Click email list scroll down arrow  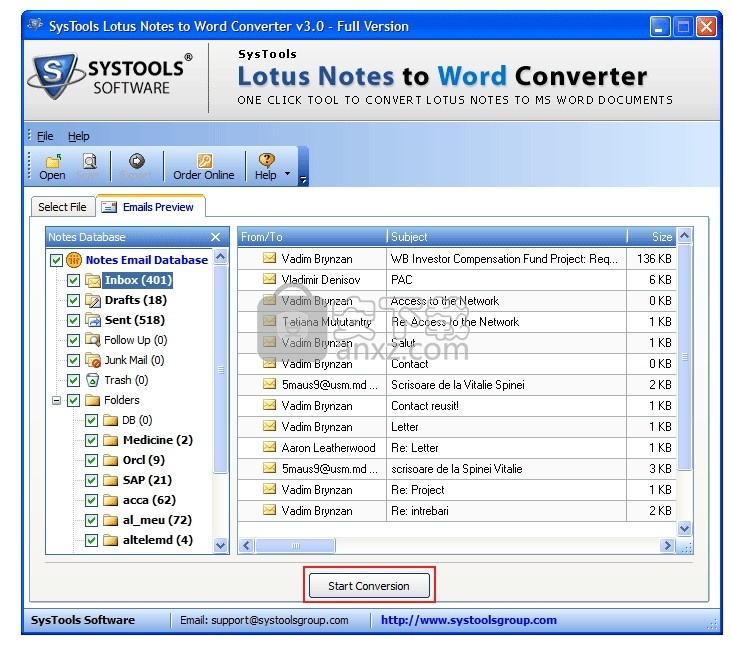pyautogui.click(x=684, y=529)
